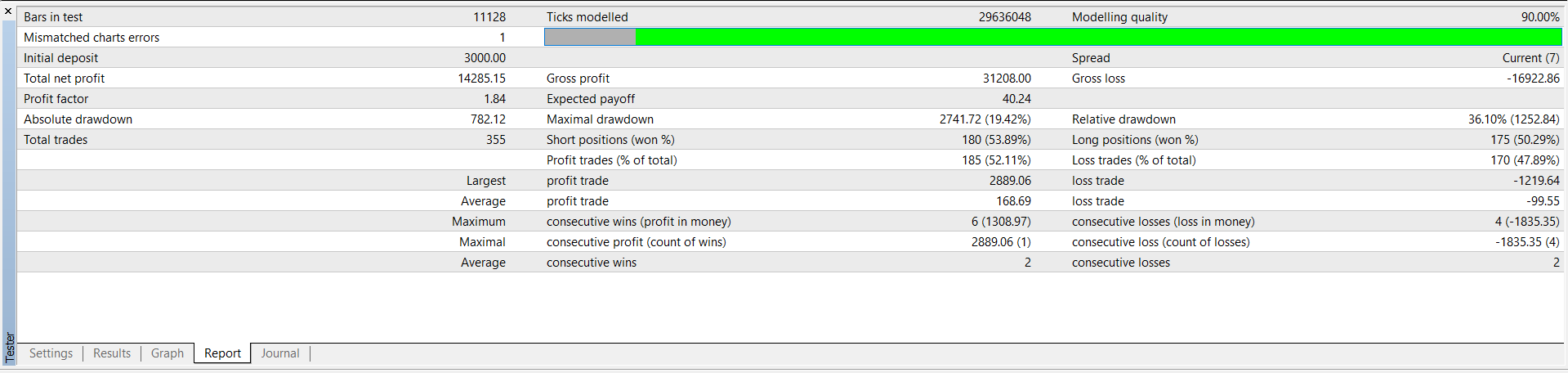Click the vertical Tester panel label
1568x373 pixels.
click(10, 347)
